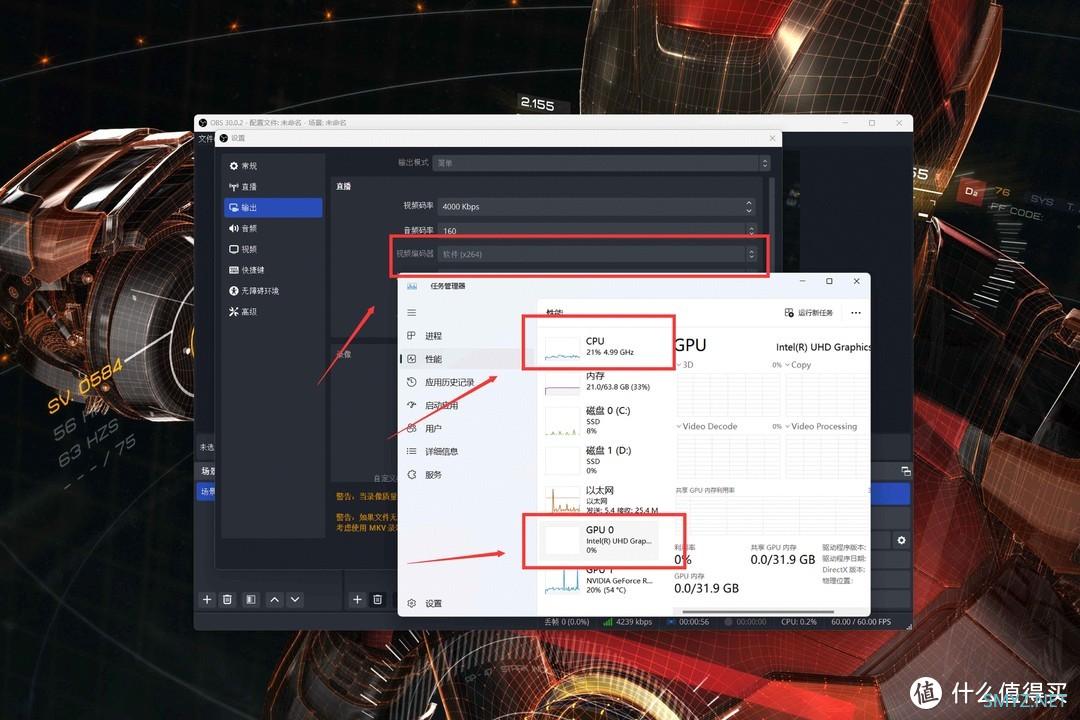Select 音频 in OBS settings sidebar
Image resolution: width=1080 pixels, height=720 pixels.
coord(273,228)
